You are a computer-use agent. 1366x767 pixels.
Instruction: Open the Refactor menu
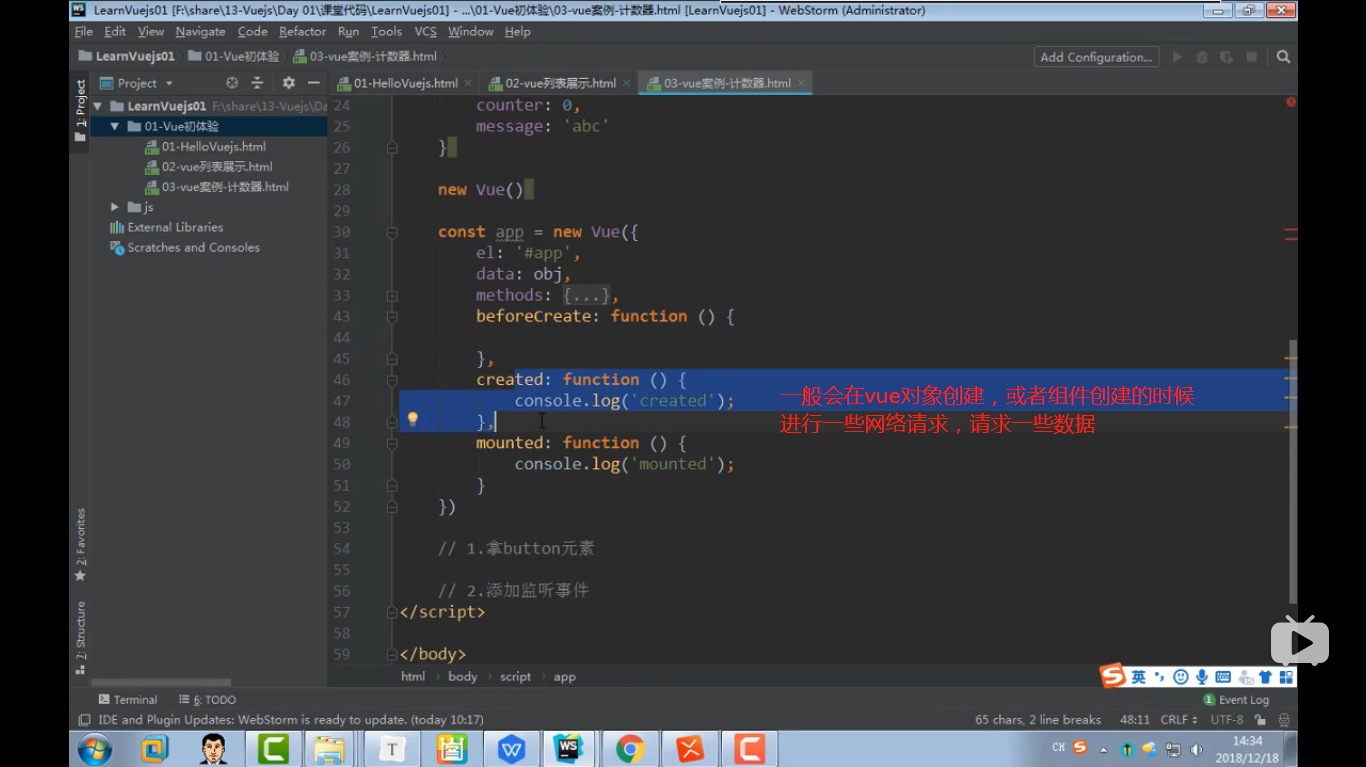point(303,32)
